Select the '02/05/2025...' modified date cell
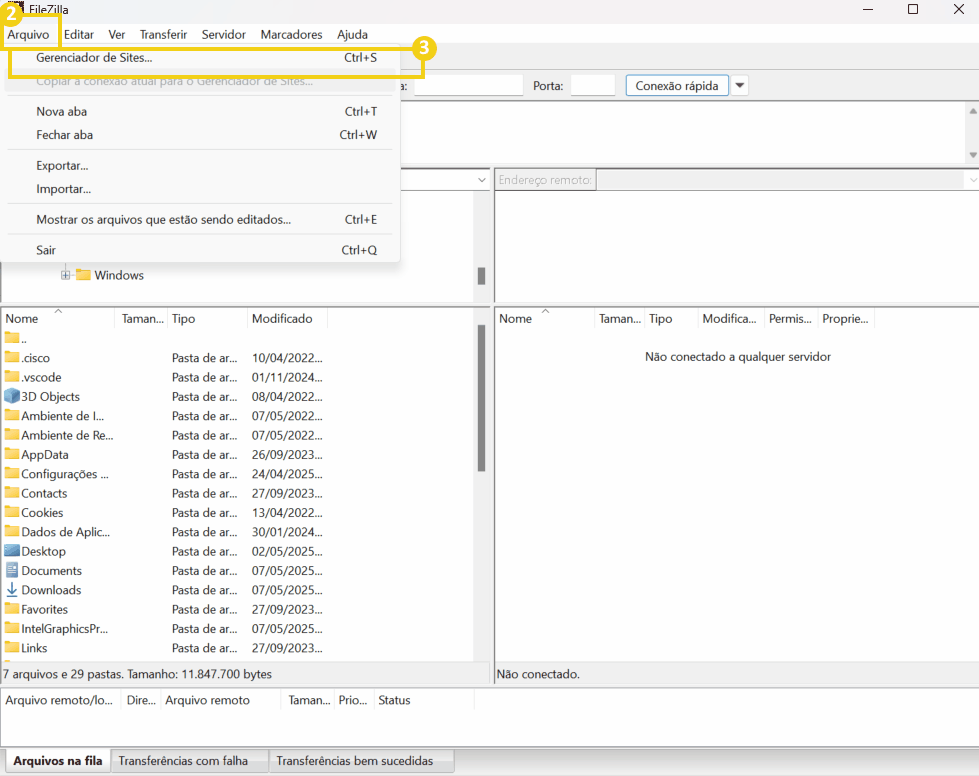 point(287,551)
